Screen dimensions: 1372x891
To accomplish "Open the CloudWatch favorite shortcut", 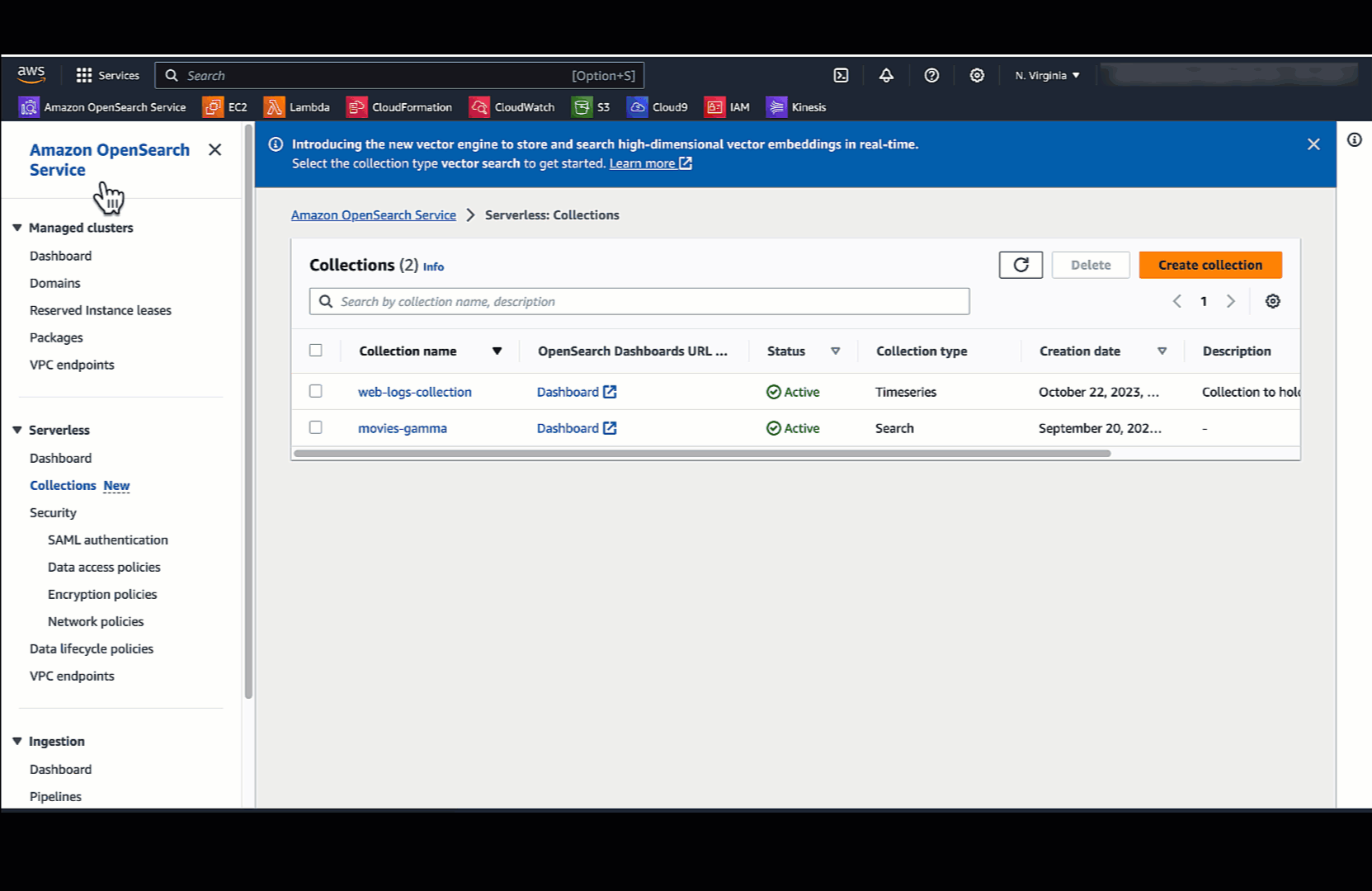I will coord(512,107).
